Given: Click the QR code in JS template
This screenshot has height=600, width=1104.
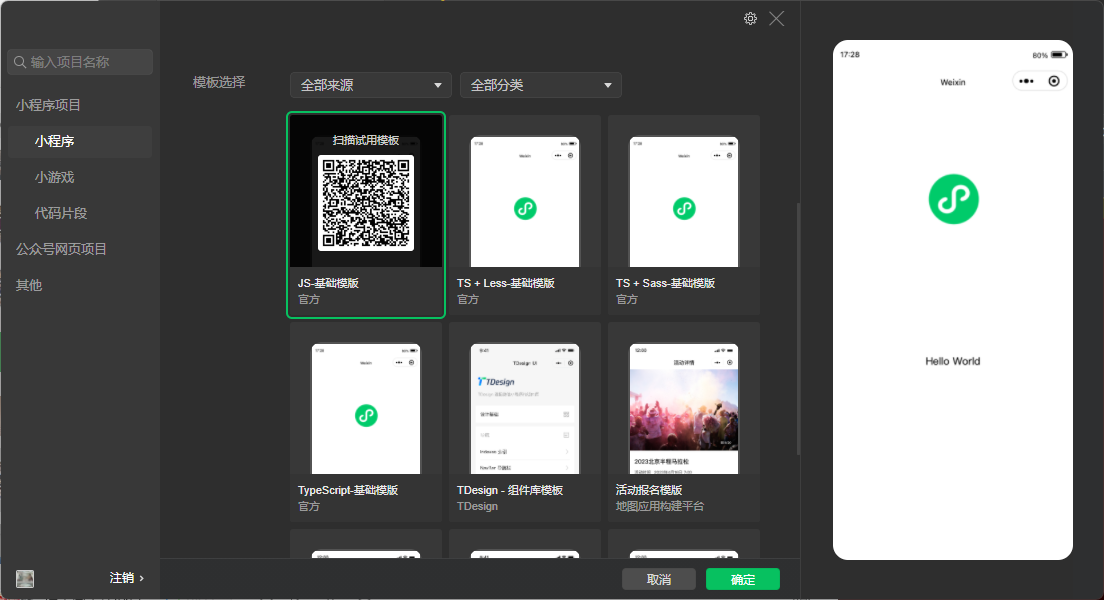Looking at the screenshot, I should coord(366,203).
